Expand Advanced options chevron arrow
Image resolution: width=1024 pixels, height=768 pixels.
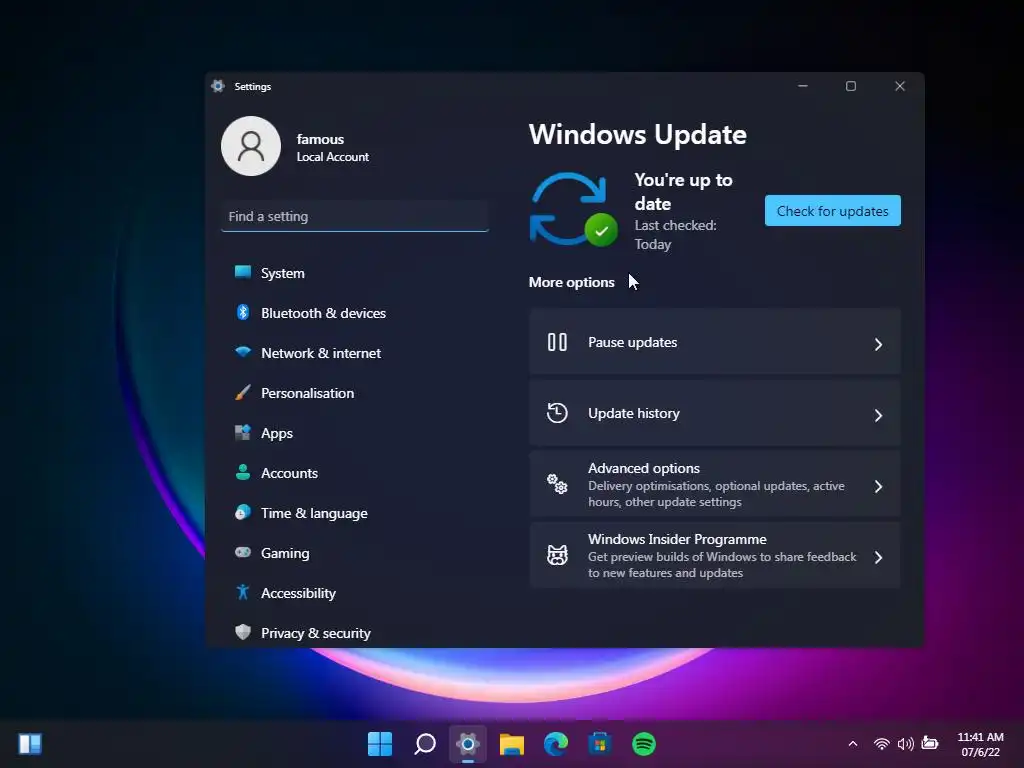coord(878,487)
